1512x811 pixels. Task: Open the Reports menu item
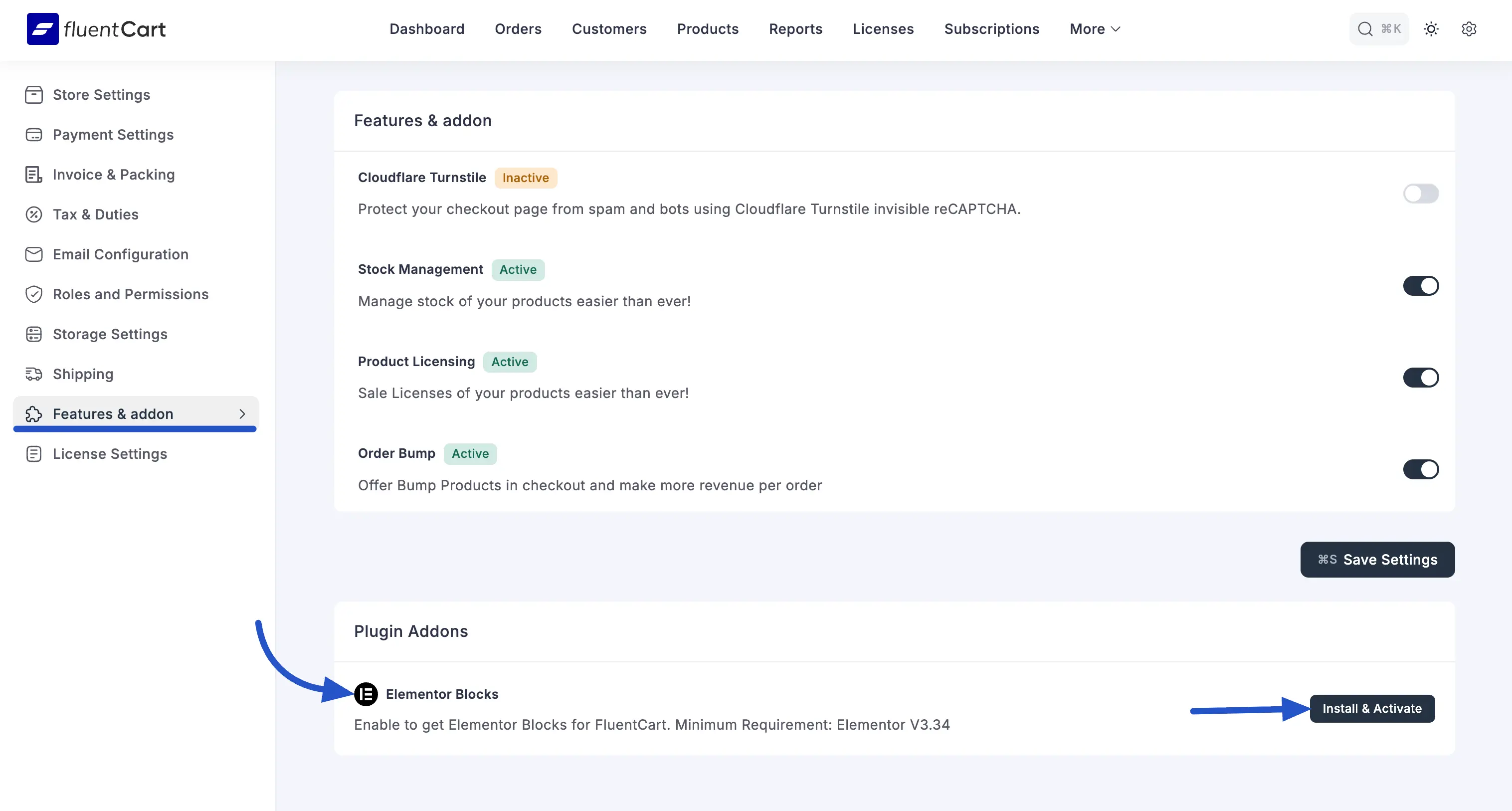[x=795, y=29]
